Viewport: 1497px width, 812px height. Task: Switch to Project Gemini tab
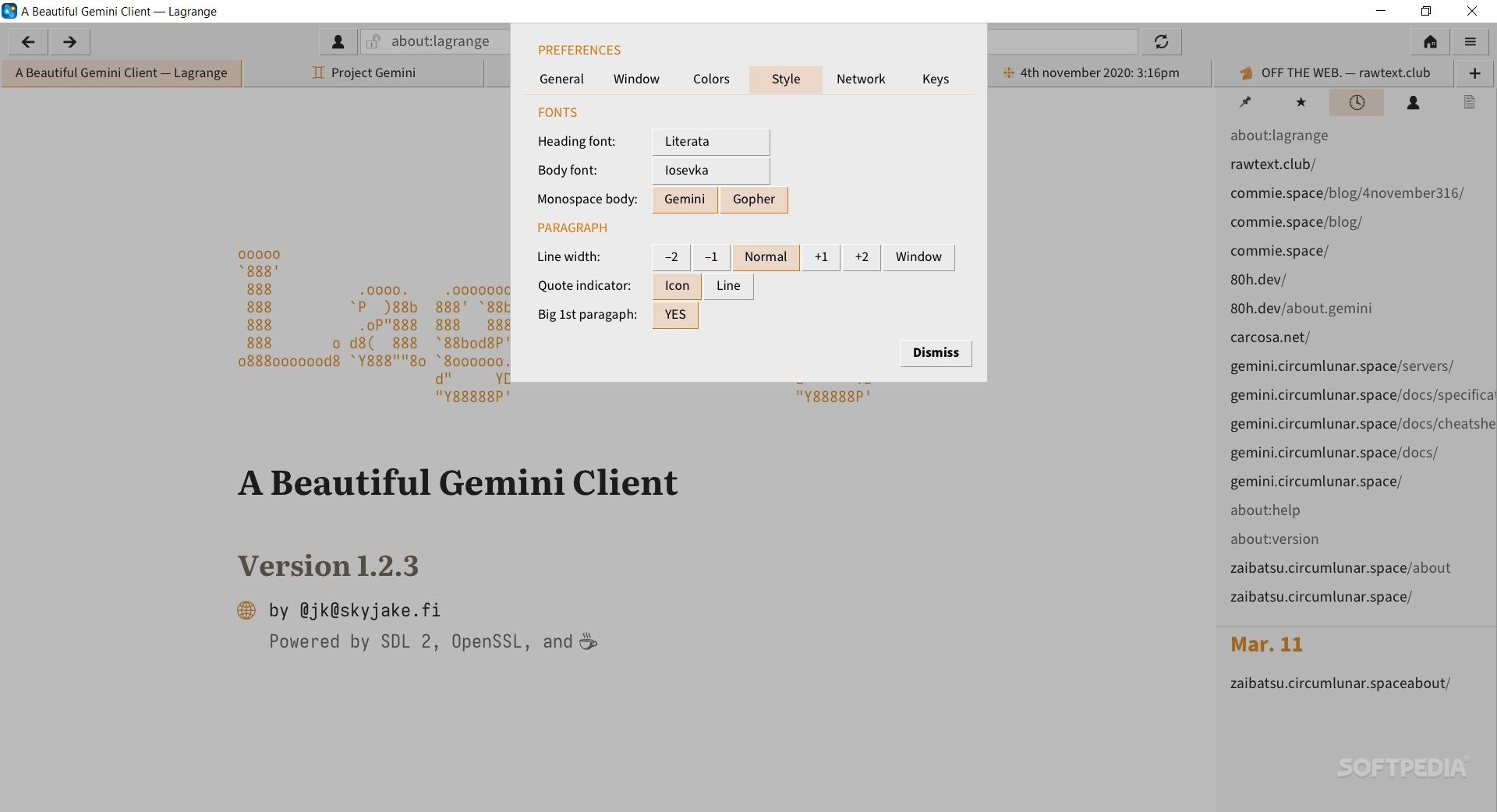coord(364,73)
